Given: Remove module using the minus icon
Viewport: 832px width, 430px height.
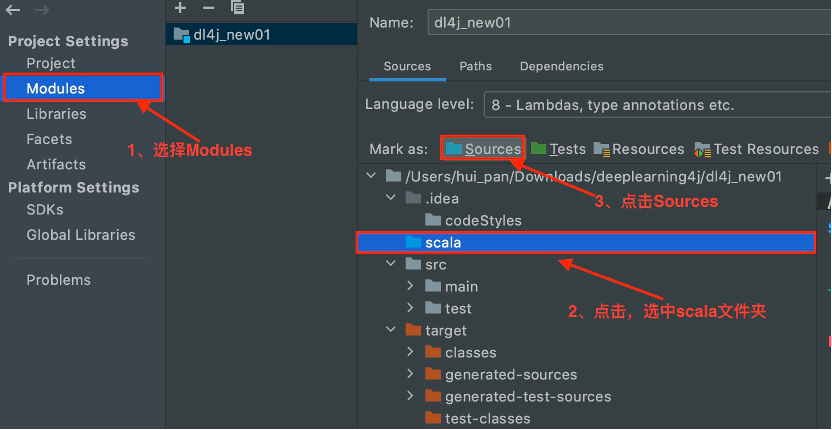Looking at the screenshot, I should click(x=208, y=8).
